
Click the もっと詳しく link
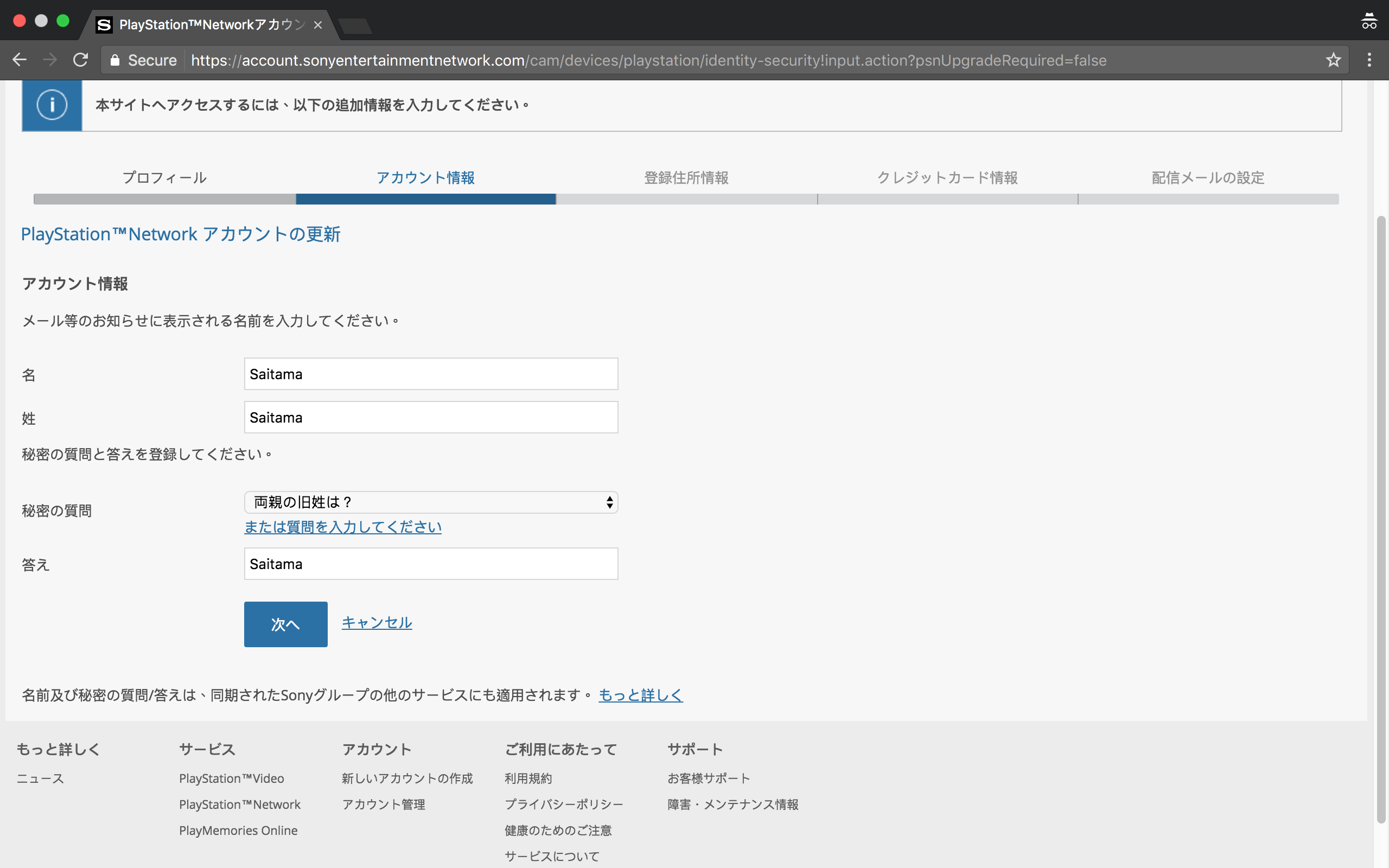641,695
